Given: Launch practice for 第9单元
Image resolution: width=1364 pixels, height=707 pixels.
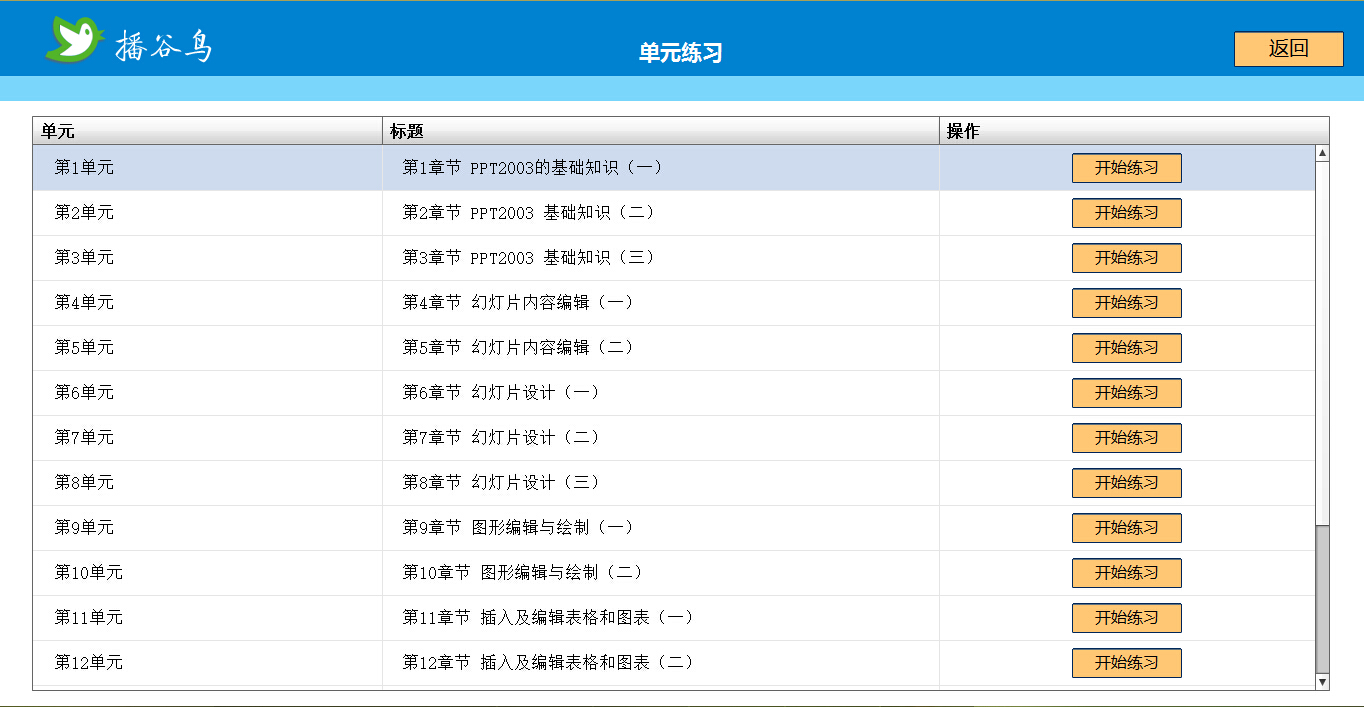Looking at the screenshot, I should point(1126,528).
